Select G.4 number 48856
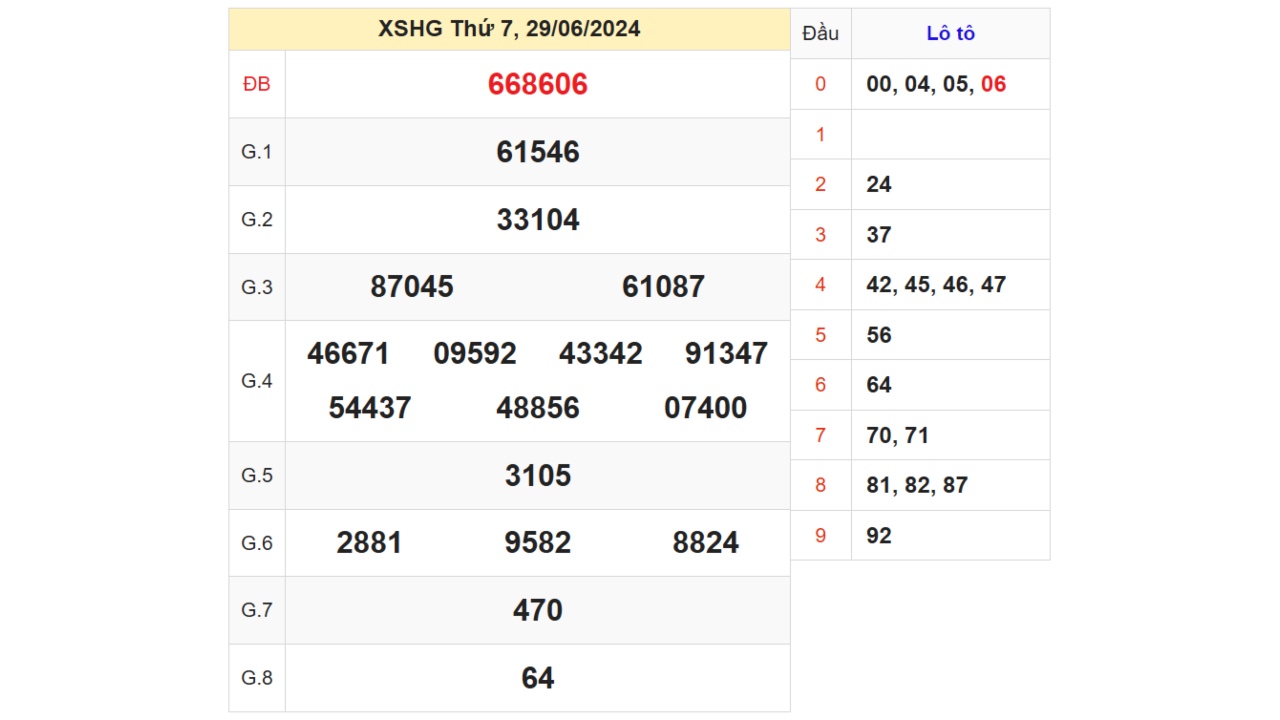 click(x=538, y=408)
